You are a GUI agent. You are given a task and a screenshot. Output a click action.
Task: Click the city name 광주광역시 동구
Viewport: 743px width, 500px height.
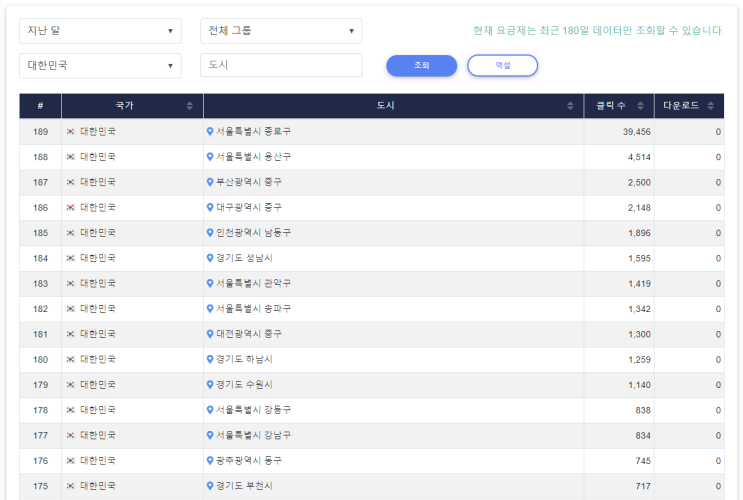pyautogui.click(x=249, y=461)
